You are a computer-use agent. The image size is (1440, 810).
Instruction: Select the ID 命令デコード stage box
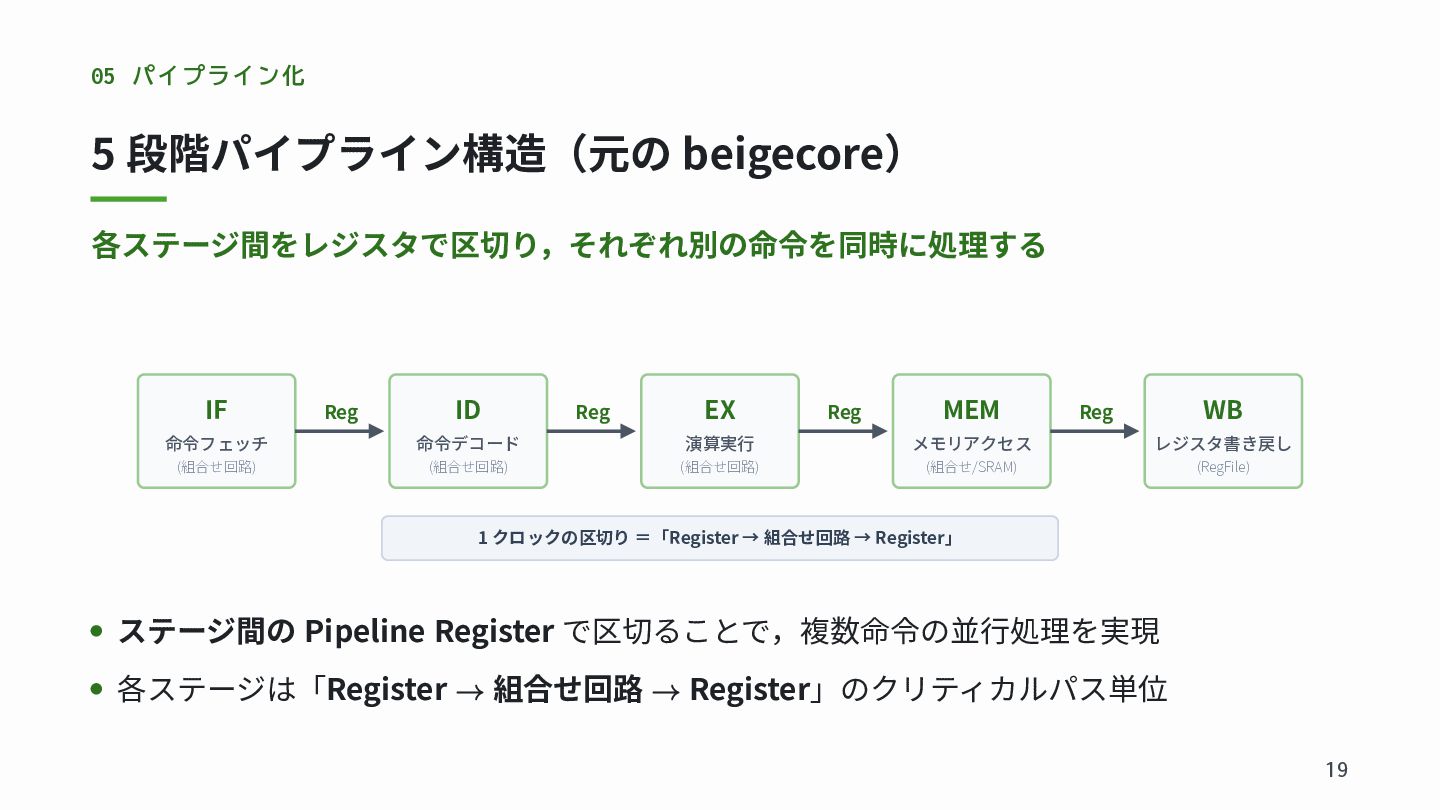pos(468,431)
